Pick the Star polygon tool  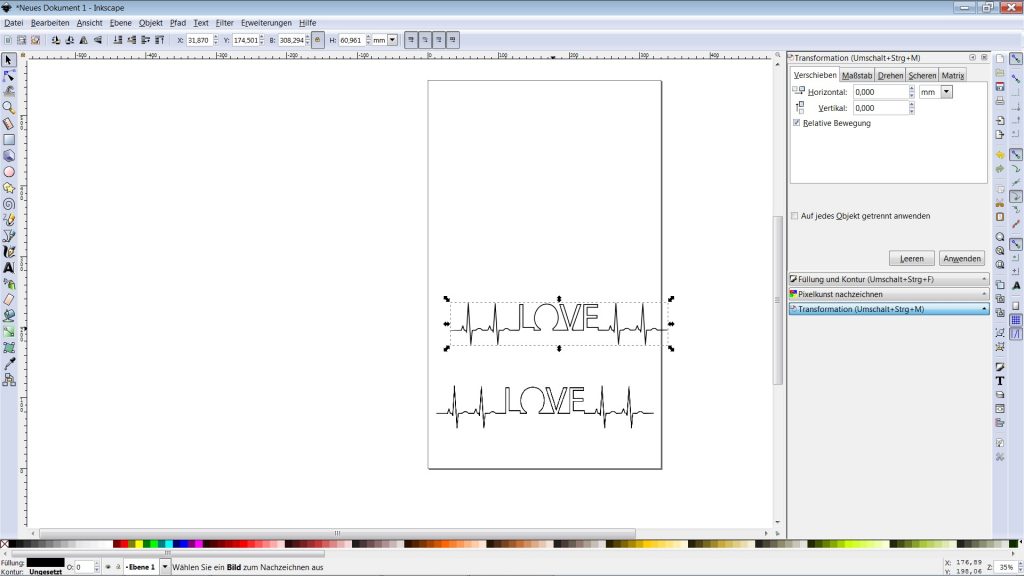(x=9, y=188)
